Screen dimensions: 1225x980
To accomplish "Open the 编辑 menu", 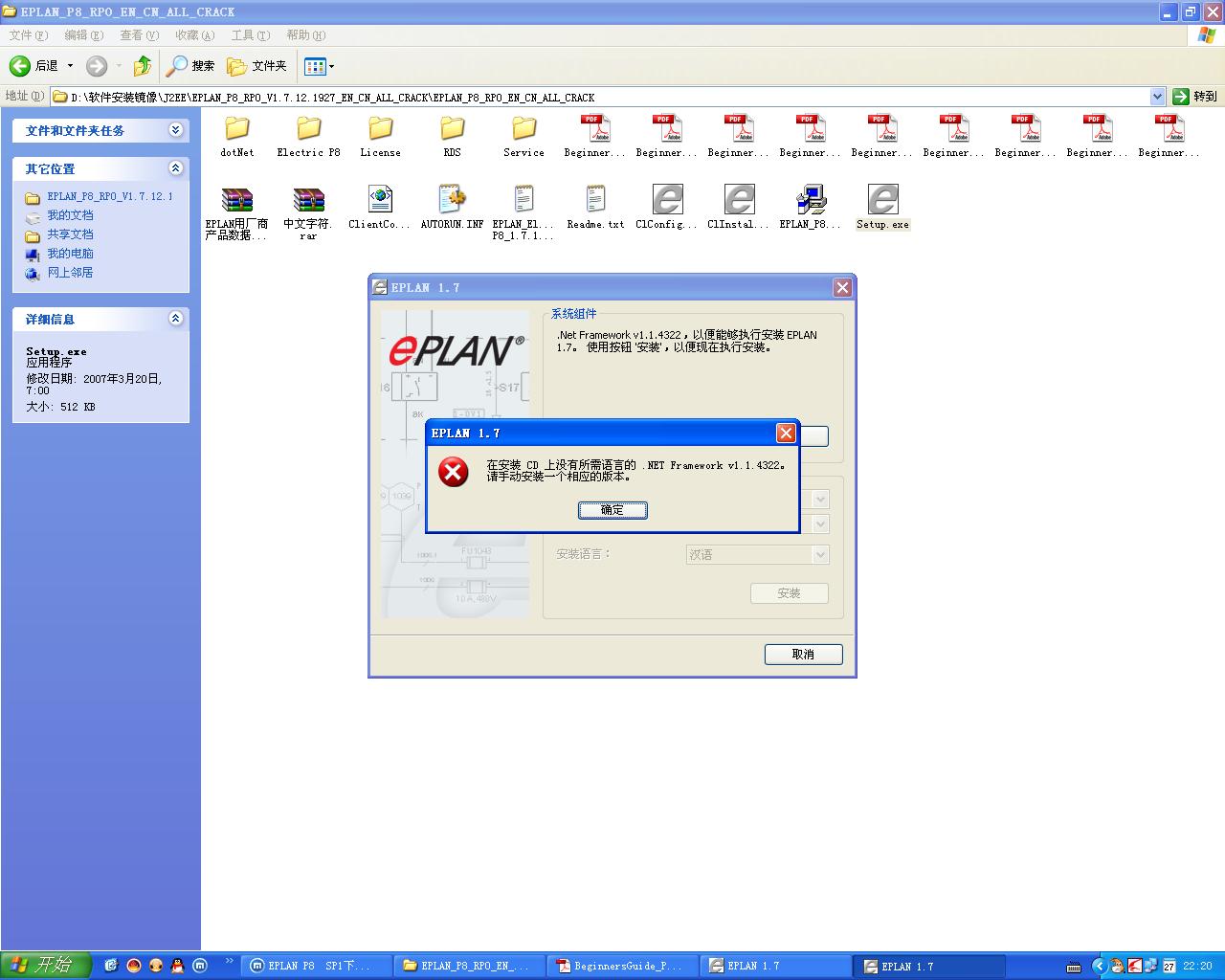I will tap(83, 35).
